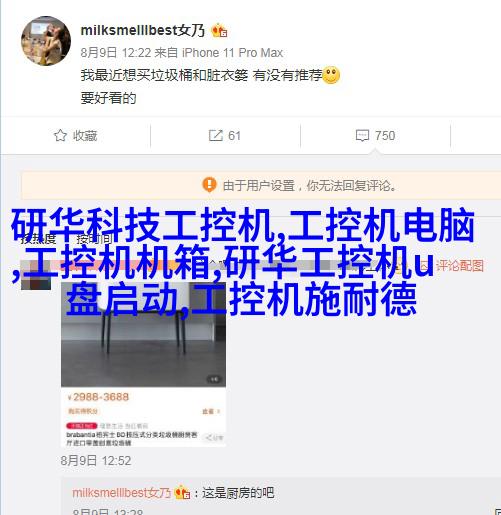The height and width of the screenshot is (515, 501).
Task: Click the brabantia product title text
Action: (132, 439)
